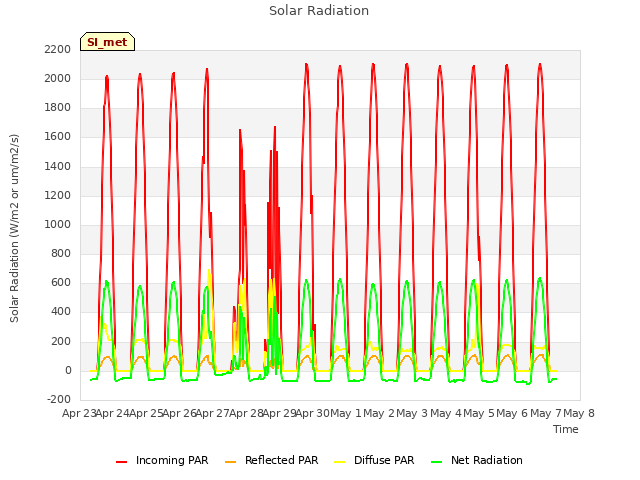
Task: Click the red Incoming PAR legend swatch
Action: [121, 462]
